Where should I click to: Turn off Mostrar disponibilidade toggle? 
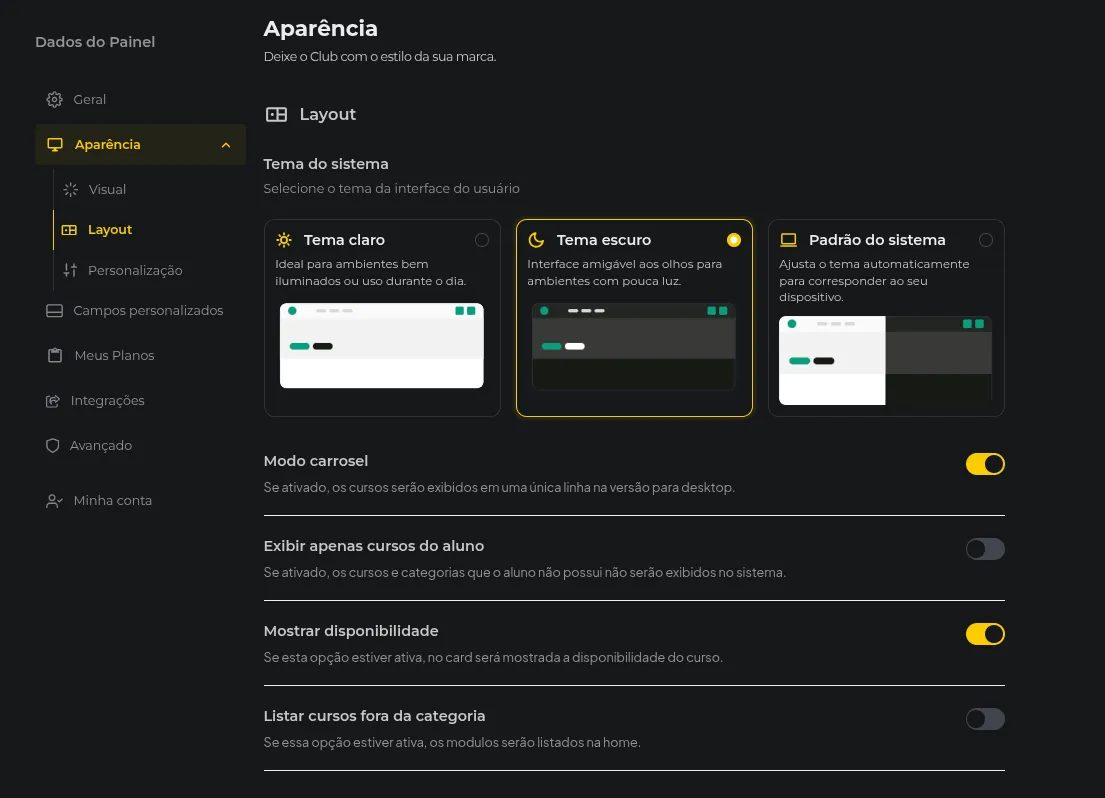[x=985, y=634]
